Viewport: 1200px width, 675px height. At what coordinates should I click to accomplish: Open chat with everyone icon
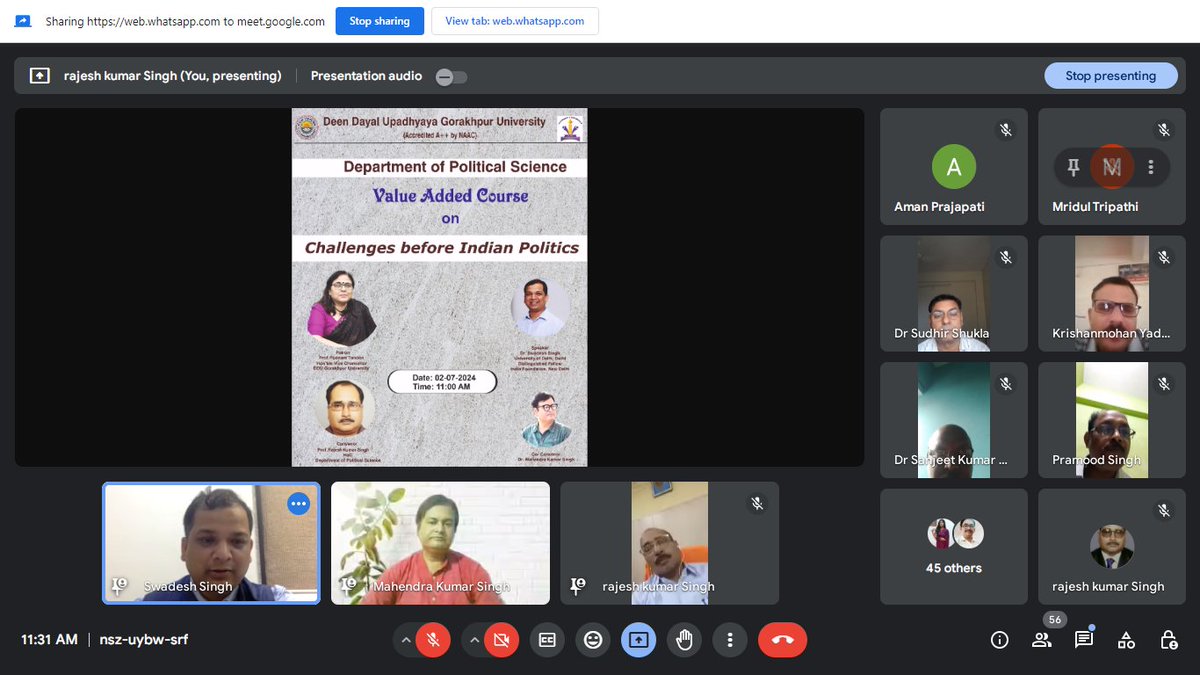1084,640
